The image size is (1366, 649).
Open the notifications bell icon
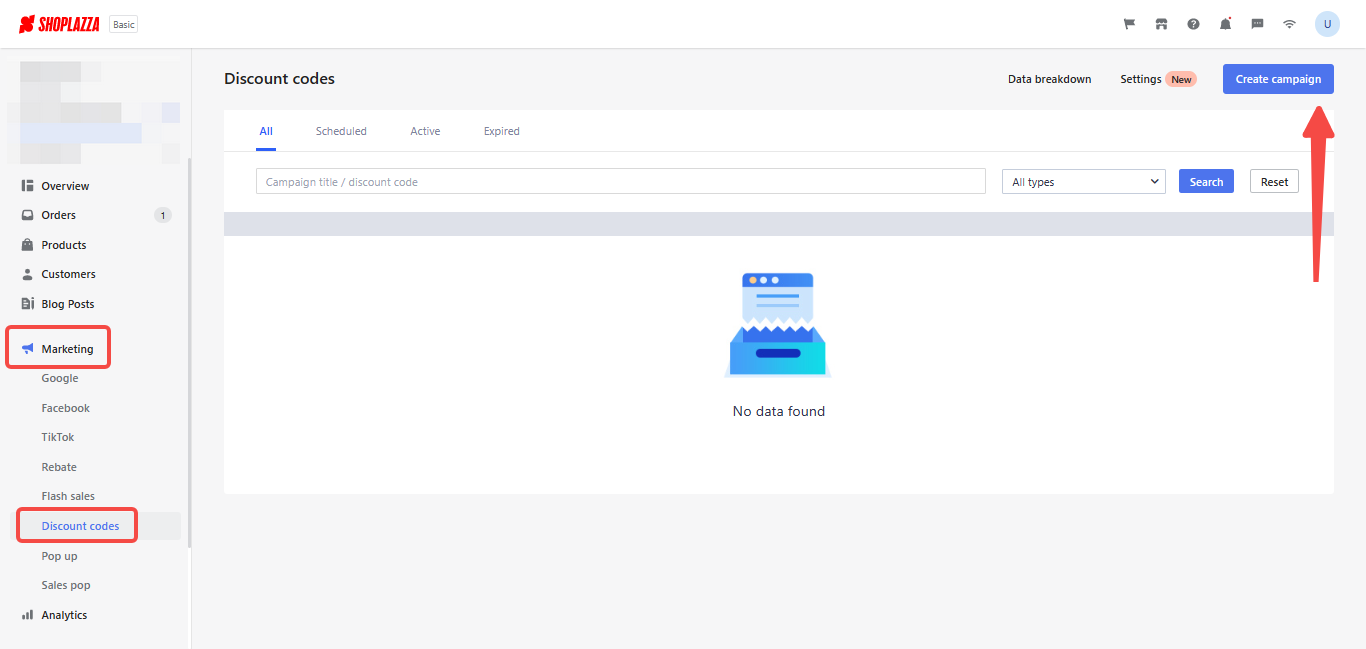1225,24
